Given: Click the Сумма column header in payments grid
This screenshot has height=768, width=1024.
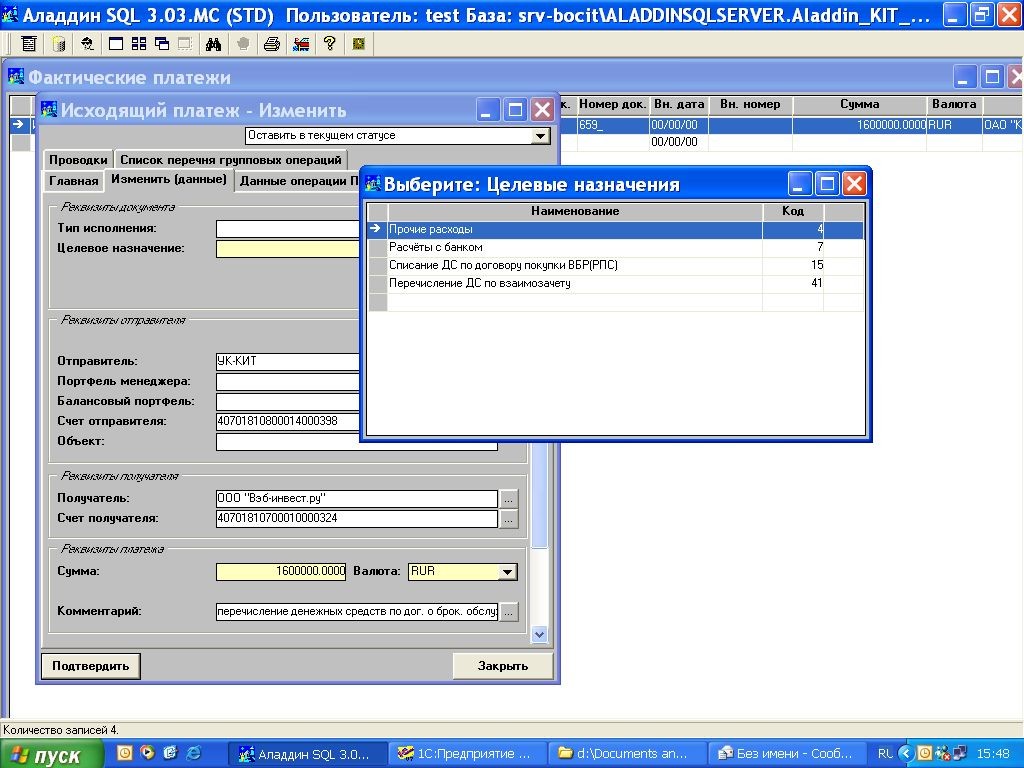Looking at the screenshot, I should point(859,104).
